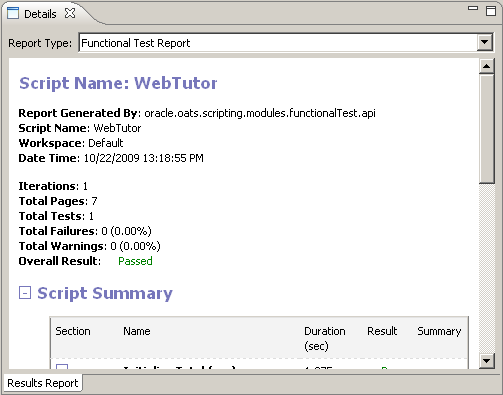Click the Workspace: Default line
503x395 pixels.
(71, 143)
